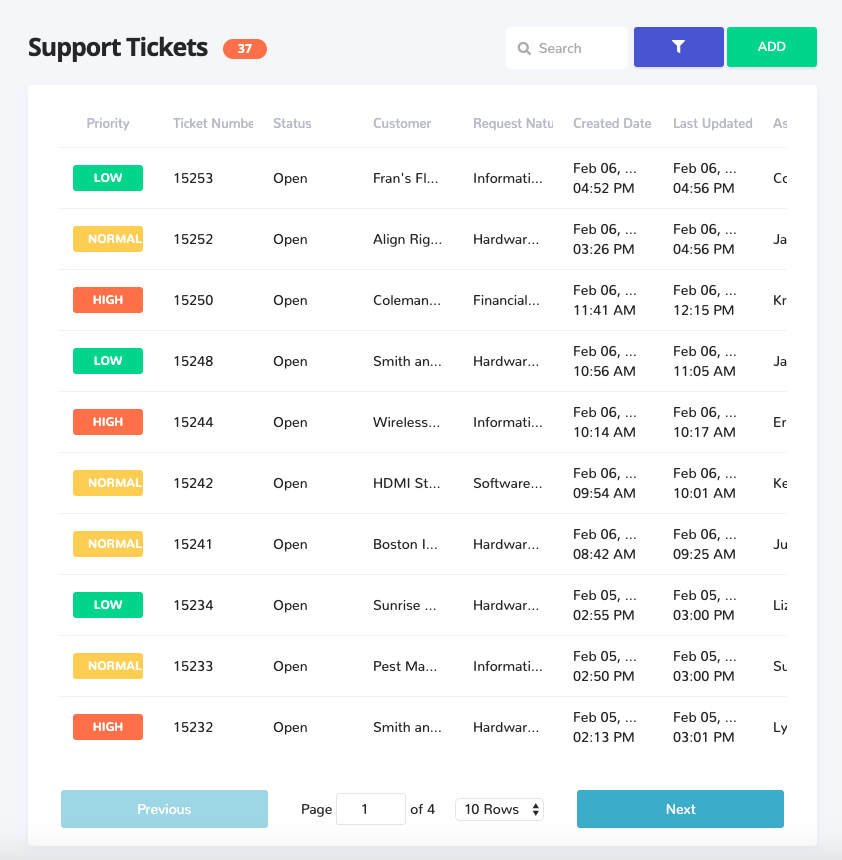Image resolution: width=842 pixels, height=860 pixels.
Task: Click the search magnifier icon
Action: 524,49
